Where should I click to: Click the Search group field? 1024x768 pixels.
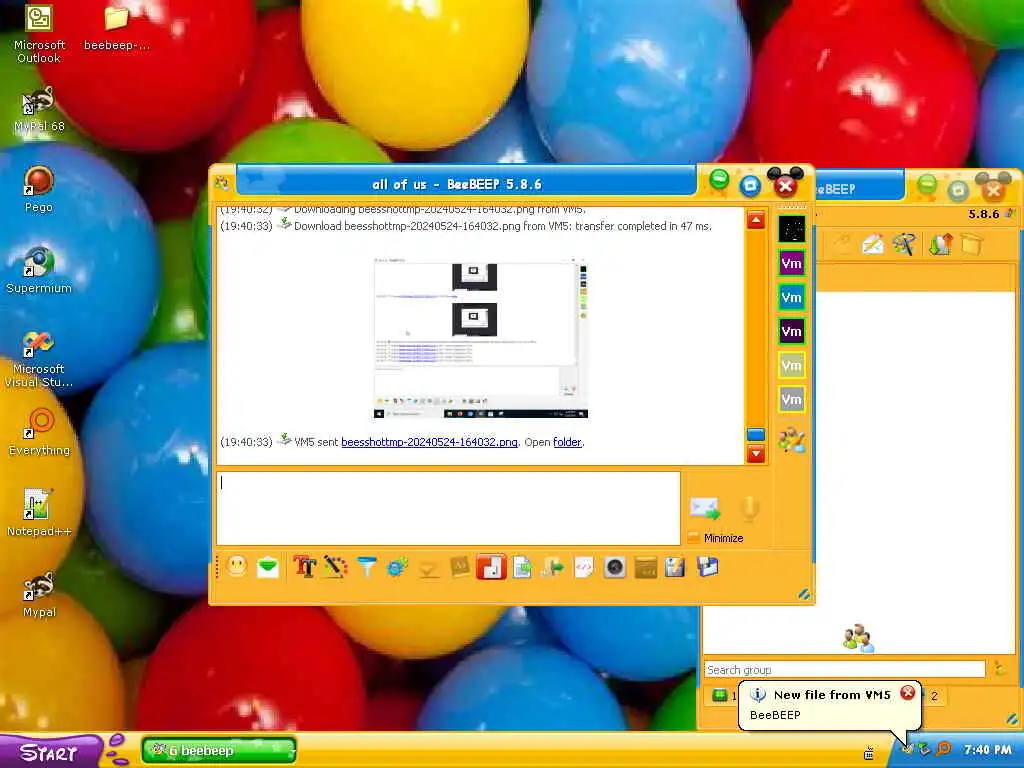(x=844, y=669)
